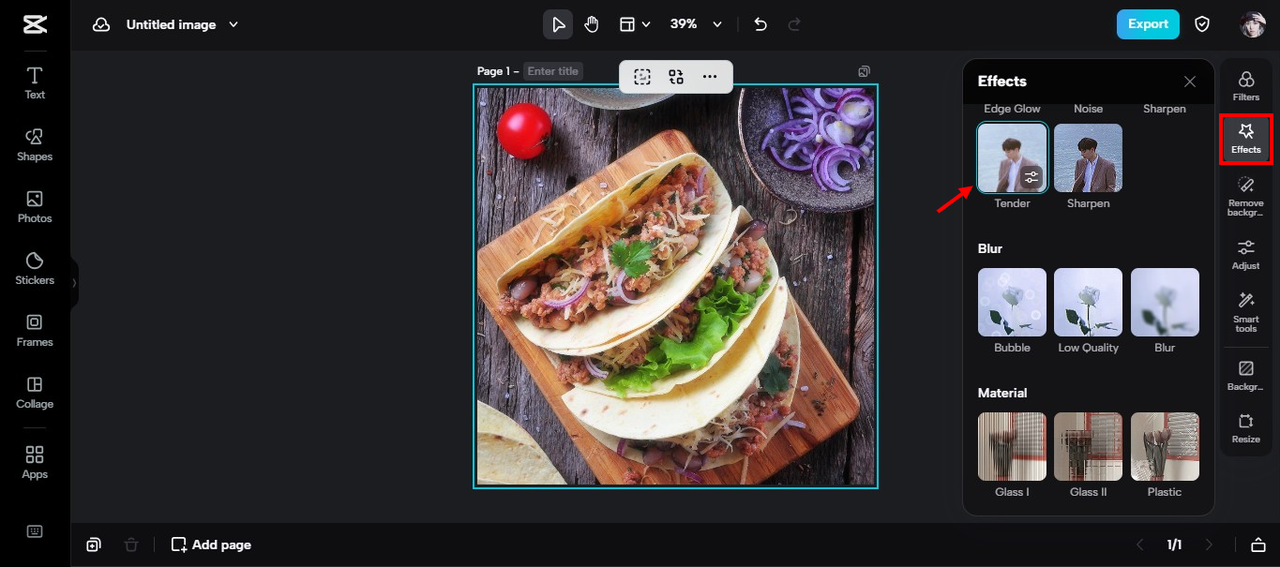Click the replace image icon in floating toolbar

(x=676, y=76)
